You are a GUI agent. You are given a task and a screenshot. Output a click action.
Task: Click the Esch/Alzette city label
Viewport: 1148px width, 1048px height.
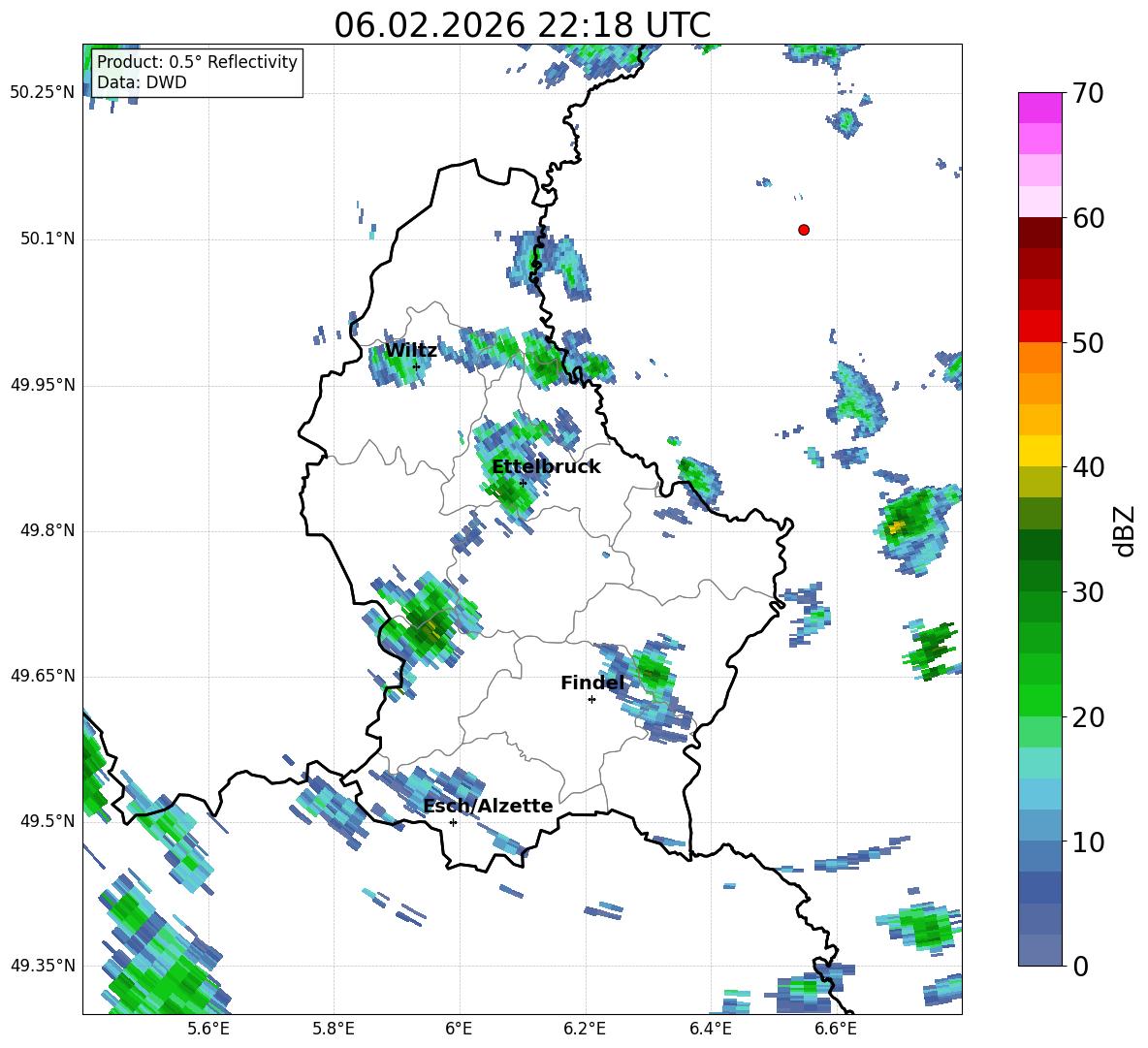tap(488, 806)
